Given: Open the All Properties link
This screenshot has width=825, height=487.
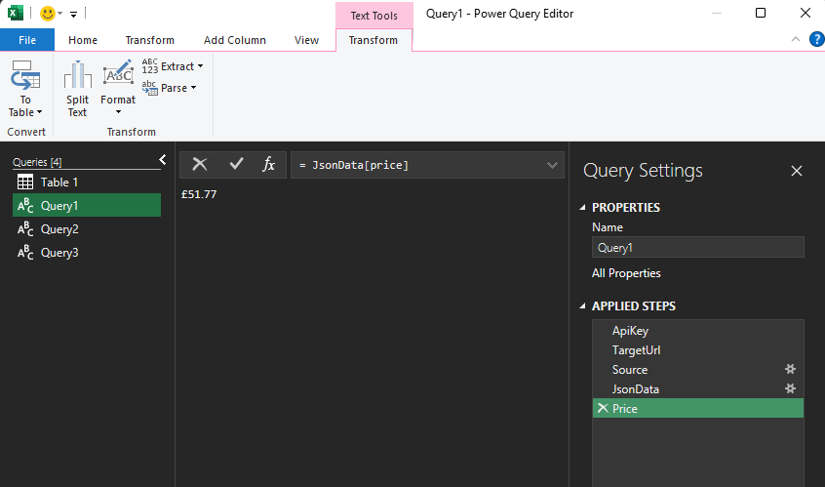Looking at the screenshot, I should coord(626,273).
